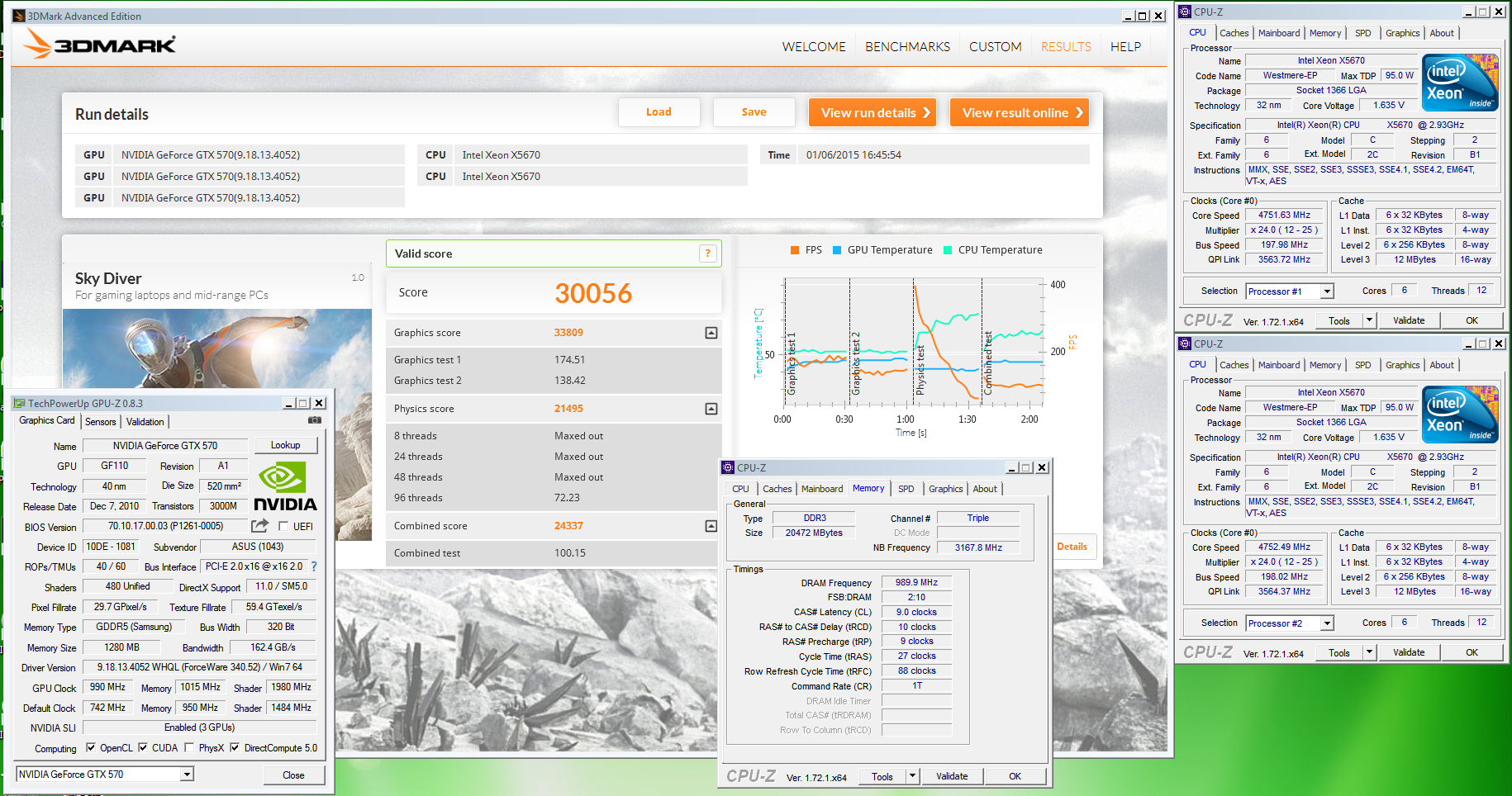The image size is (1512, 796).
Task: Open Processor #2 selection dropdown in CPU-Z
Action: click(1327, 623)
